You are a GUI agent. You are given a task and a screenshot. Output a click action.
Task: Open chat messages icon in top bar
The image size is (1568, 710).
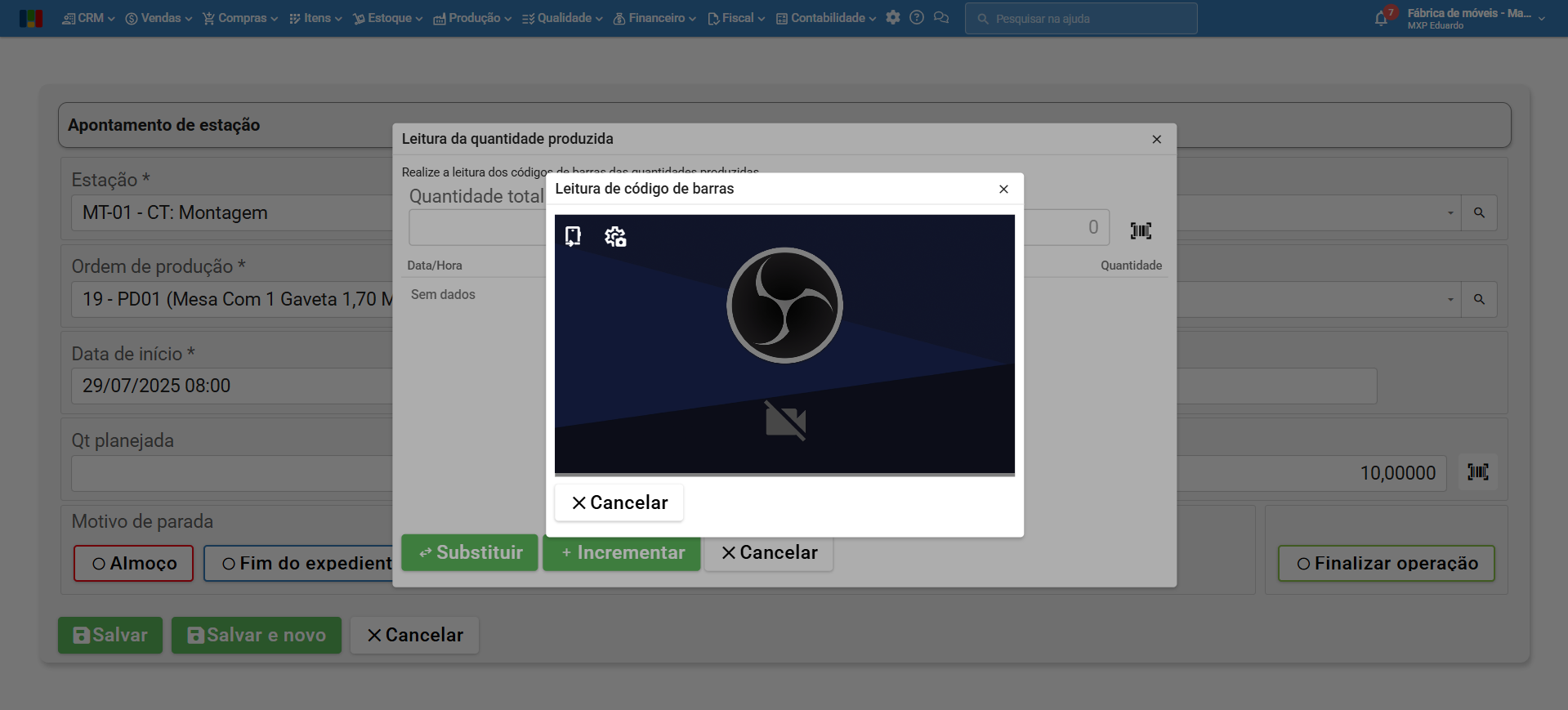click(x=941, y=17)
